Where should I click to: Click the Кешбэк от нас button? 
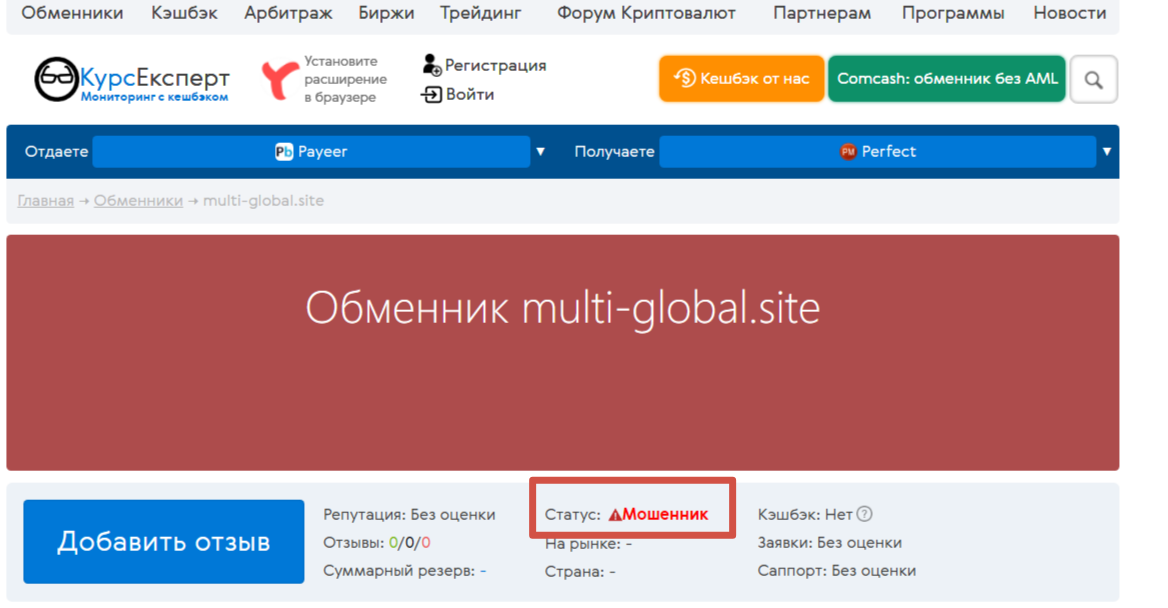click(741, 78)
